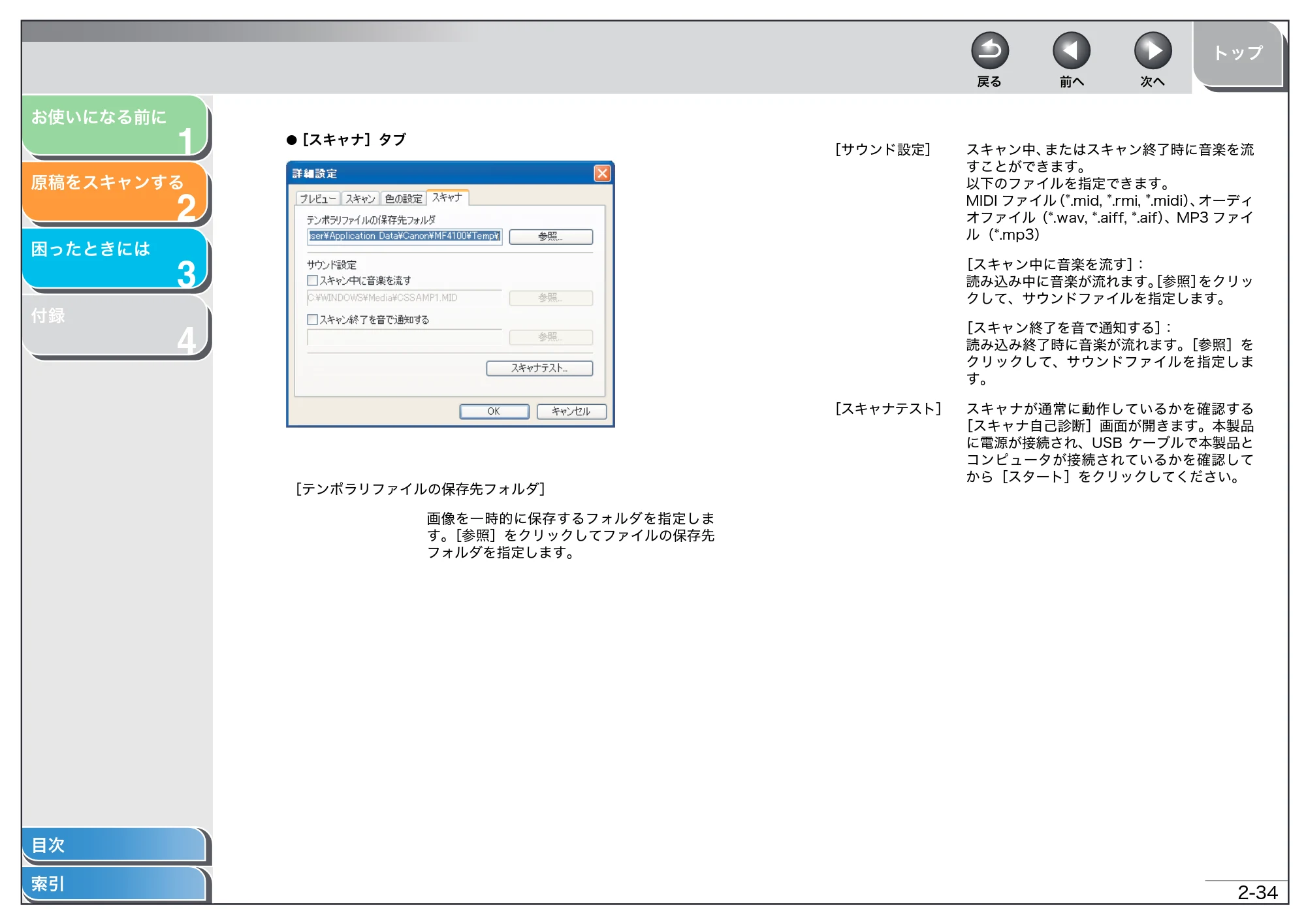
Task: Click the empty scan-finished sound file field
Action: pyautogui.click(x=404, y=337)
